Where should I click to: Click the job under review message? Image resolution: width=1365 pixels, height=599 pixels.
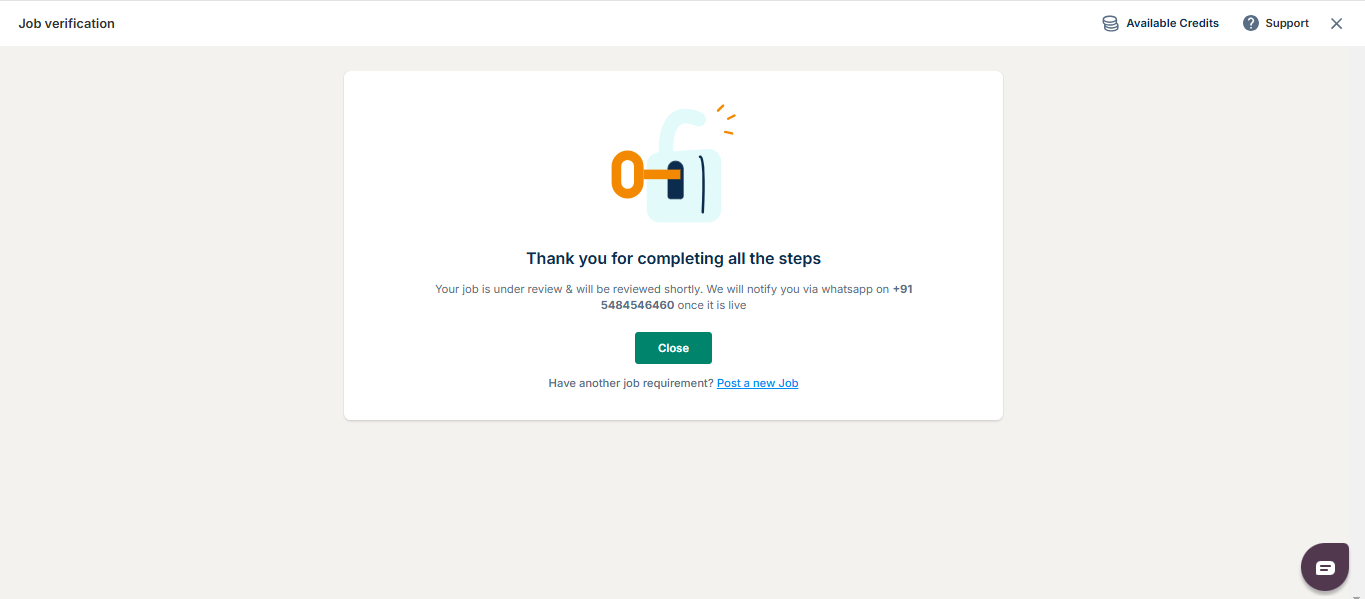[x=673, y=297]
